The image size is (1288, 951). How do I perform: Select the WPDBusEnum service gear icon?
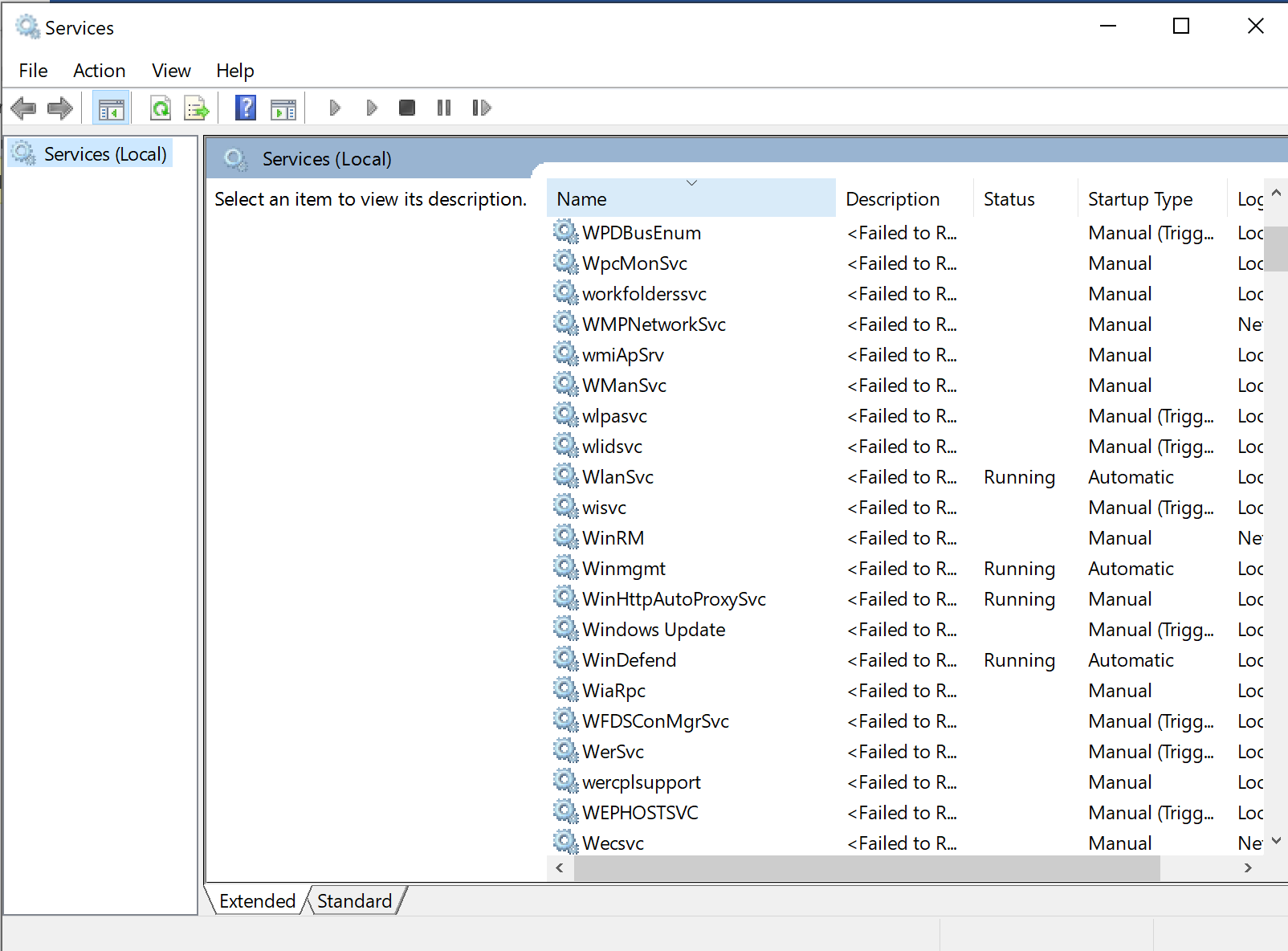coord(566,232)
